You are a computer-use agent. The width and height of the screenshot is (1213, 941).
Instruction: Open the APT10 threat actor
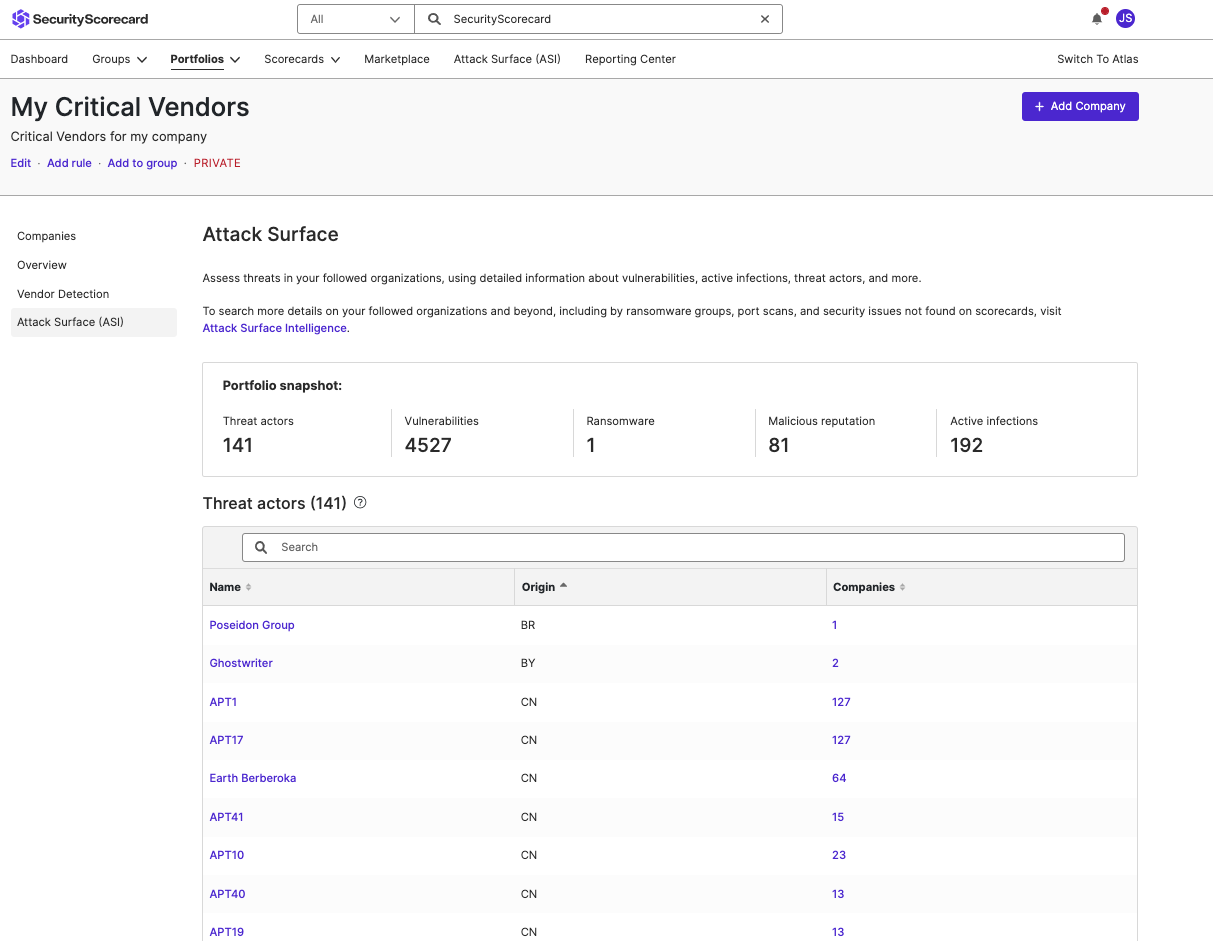227,855
